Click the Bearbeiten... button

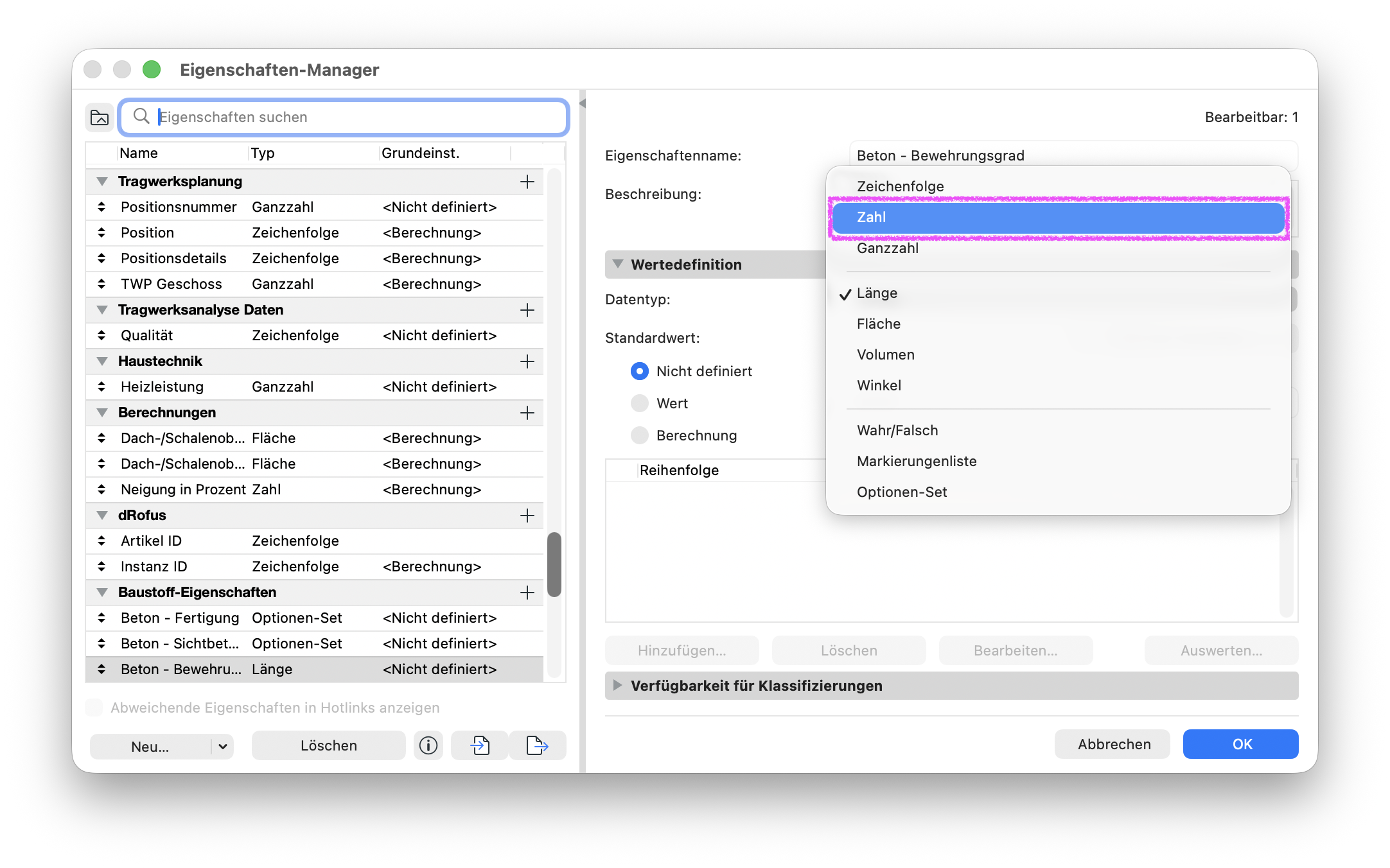[1016, 650]
